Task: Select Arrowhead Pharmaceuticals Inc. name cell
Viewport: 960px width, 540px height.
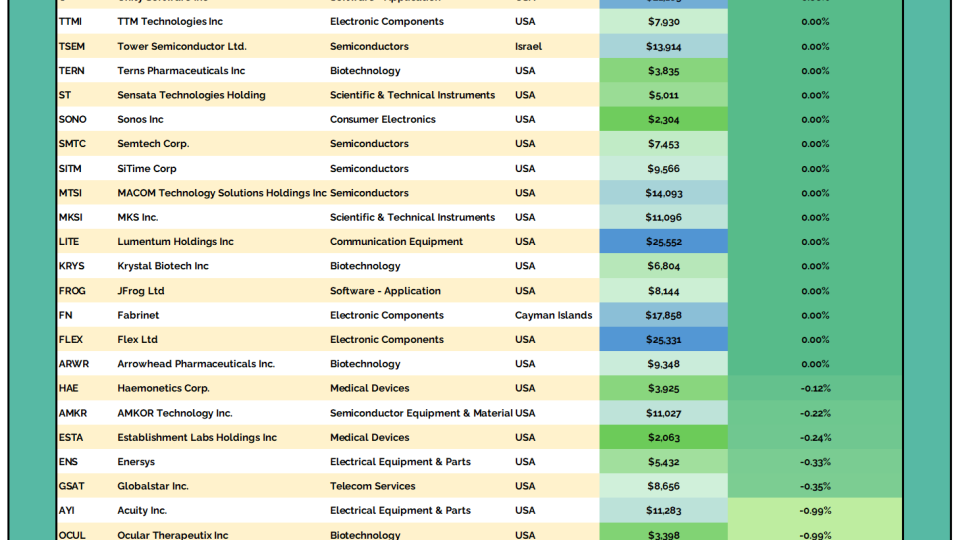Action: (195, 364)
